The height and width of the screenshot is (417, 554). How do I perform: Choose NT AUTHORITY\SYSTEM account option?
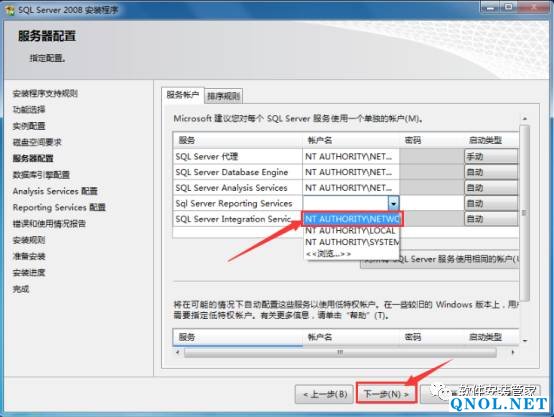(x=352, y=242)
